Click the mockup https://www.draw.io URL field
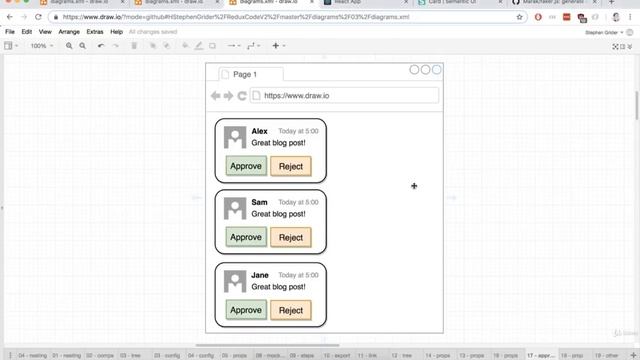The image size is (640, 360). click(344, 96)
